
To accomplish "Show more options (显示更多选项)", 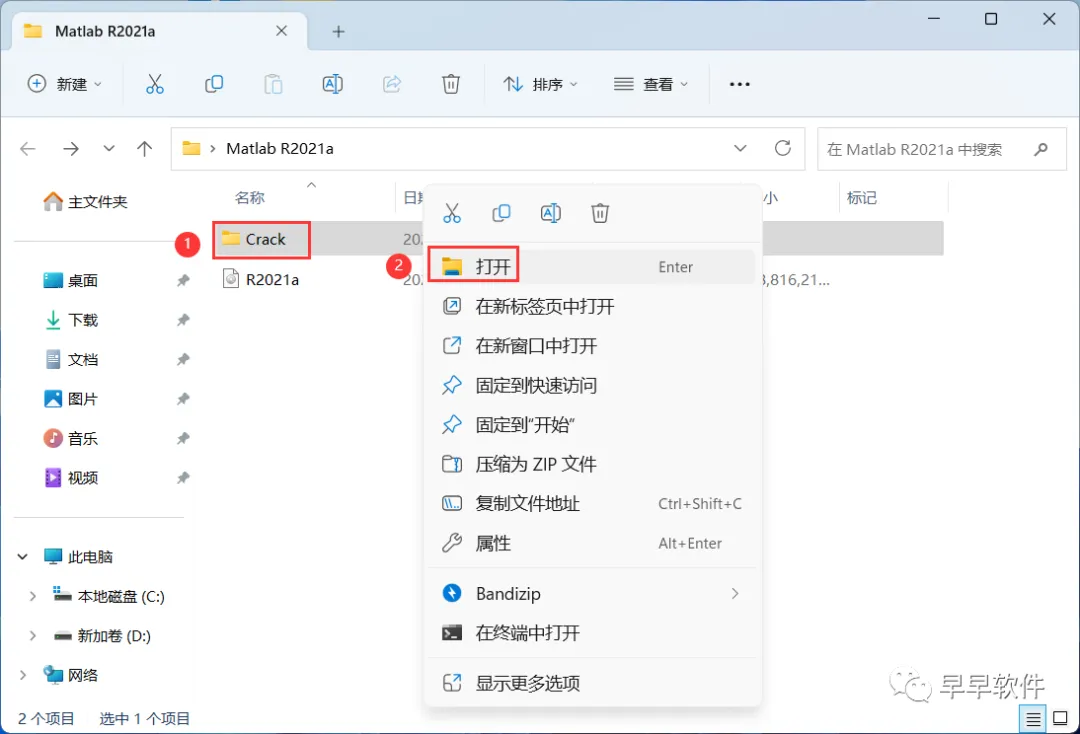I will click(x=592, y=683).
